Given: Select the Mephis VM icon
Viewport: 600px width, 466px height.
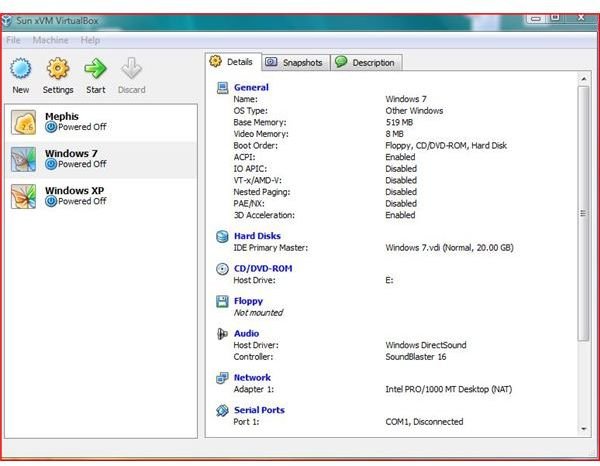Looking at the screenshot, I should tap(23, 122).
